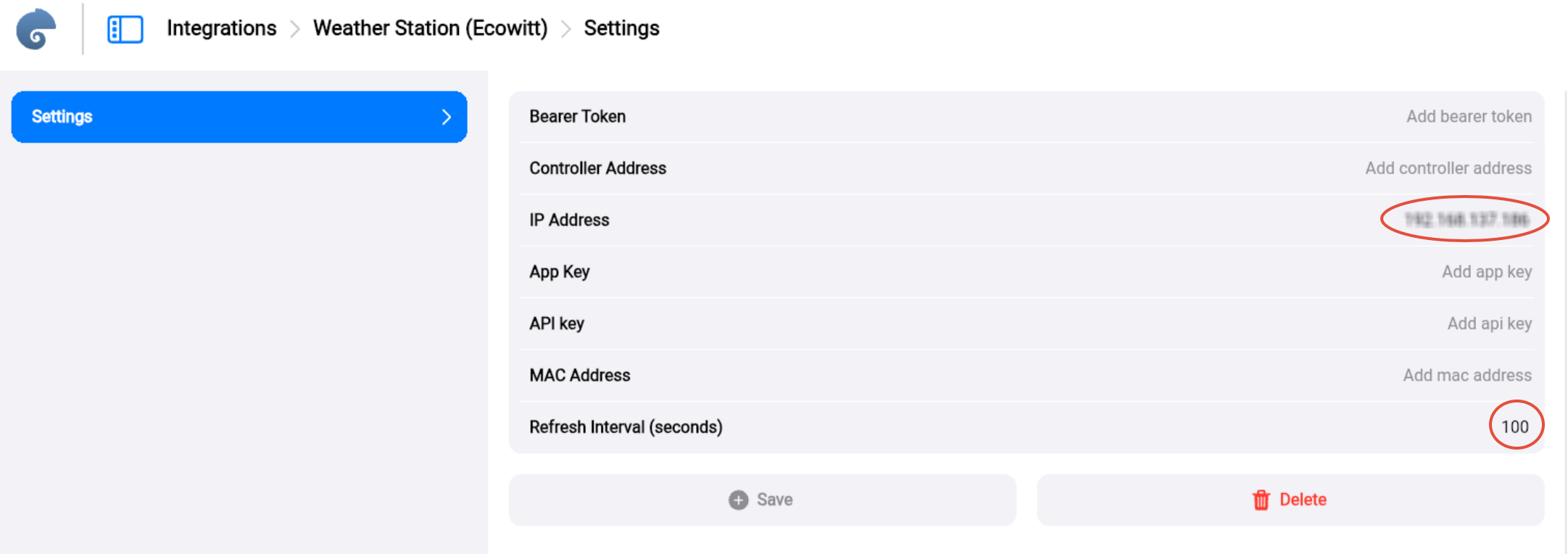Viewport: 1568px width, 554px height.
Task: Click the blurred IP Address value
Action: (x=1466, y=219)
